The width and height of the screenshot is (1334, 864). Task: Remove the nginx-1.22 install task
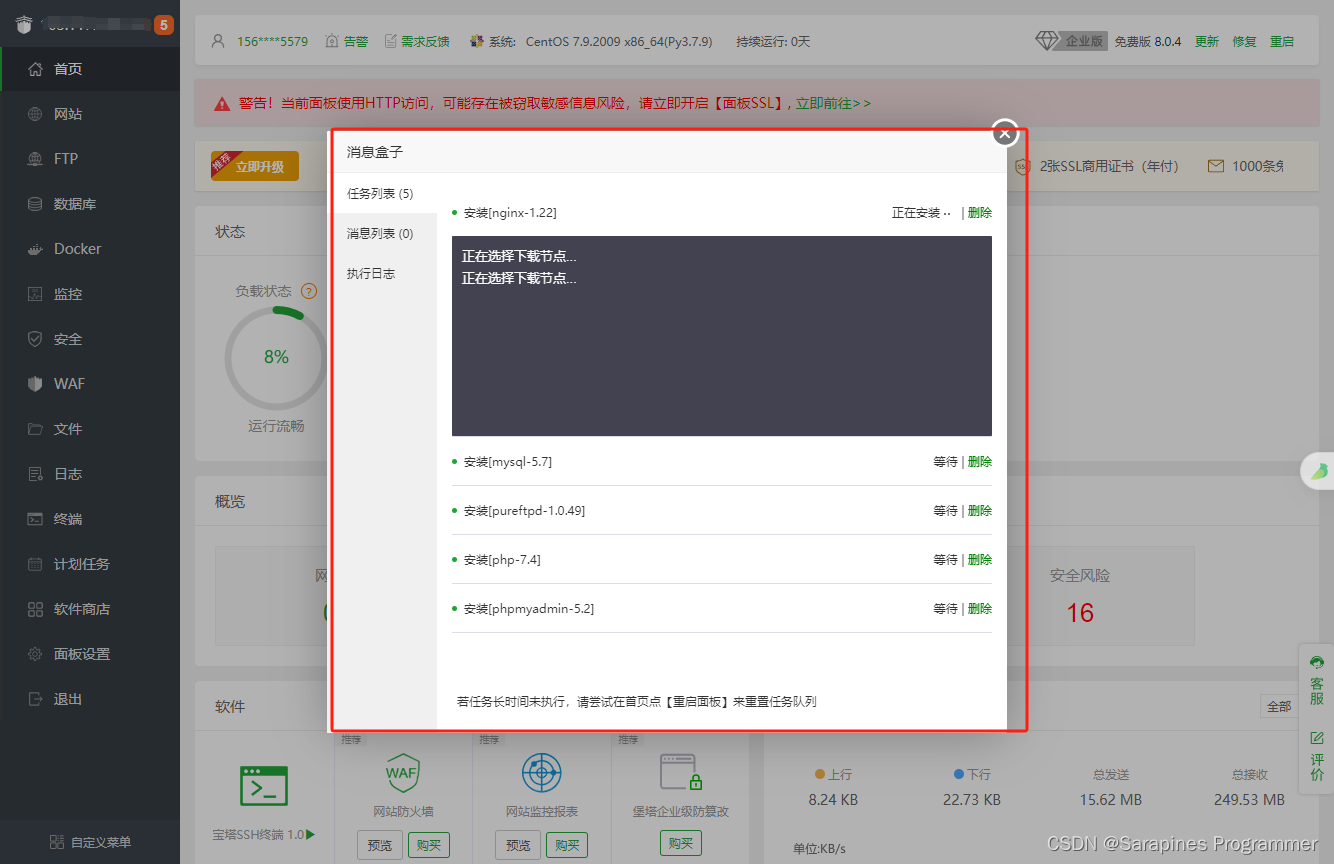(980, 213)
